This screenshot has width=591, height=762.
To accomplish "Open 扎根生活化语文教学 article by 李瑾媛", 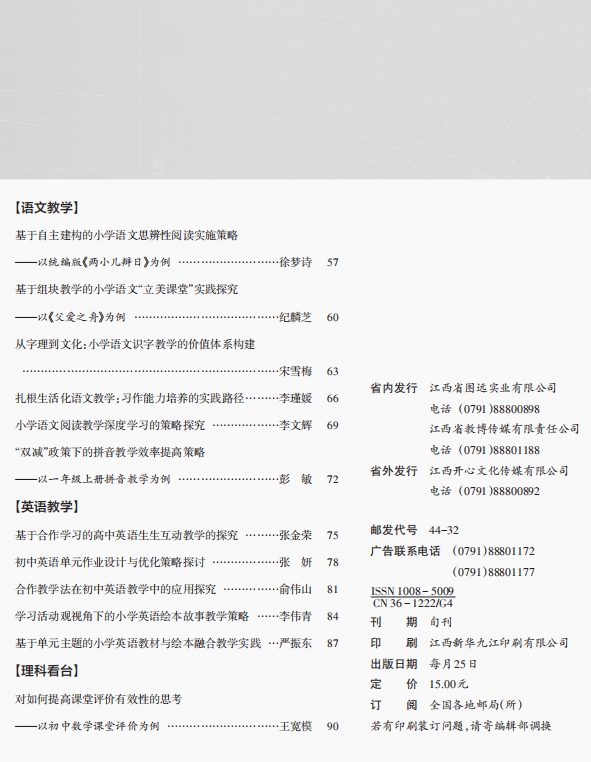I will tap(177, 398).
